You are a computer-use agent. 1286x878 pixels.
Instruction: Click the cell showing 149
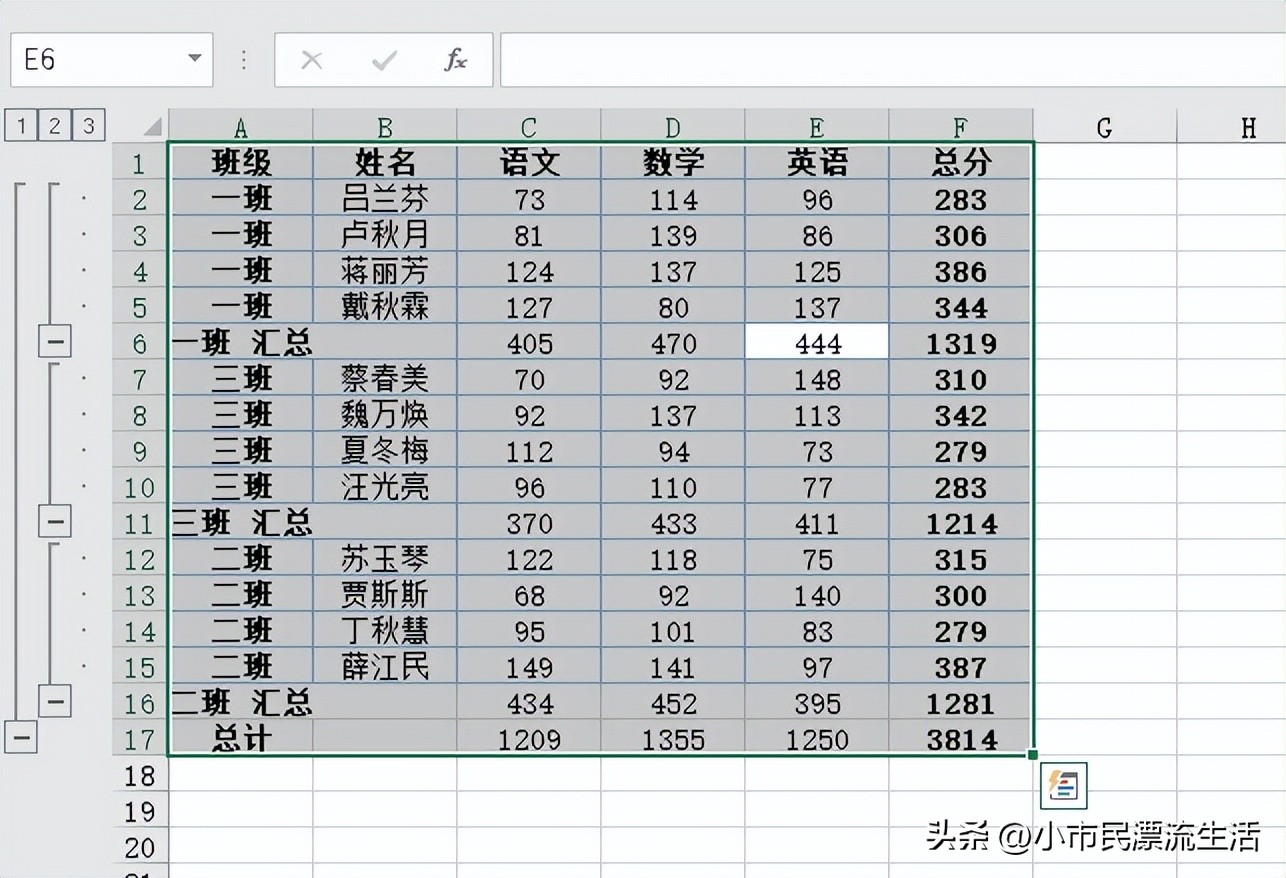(x=529, y=667)
